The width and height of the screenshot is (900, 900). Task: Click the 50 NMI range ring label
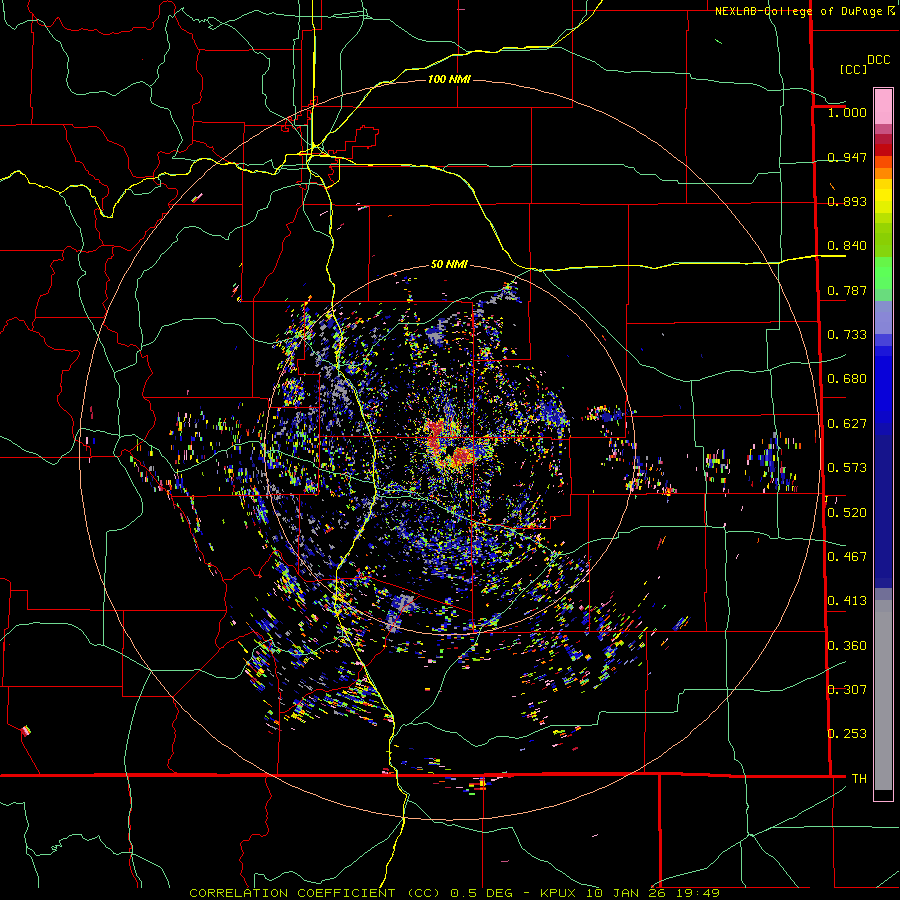(x=449, y=265)
